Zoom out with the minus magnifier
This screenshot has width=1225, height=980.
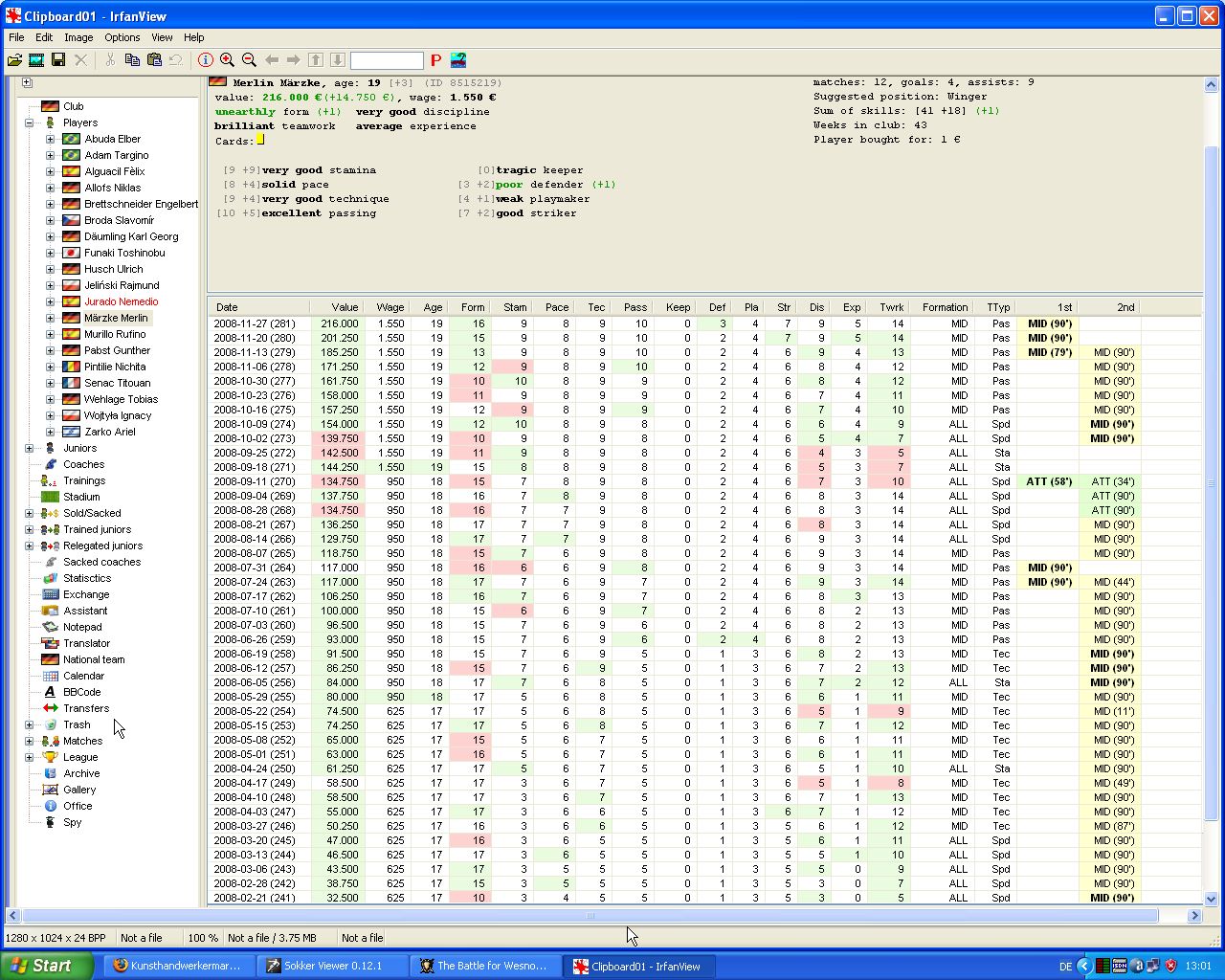pyautogui.click(x=249, y=60)
